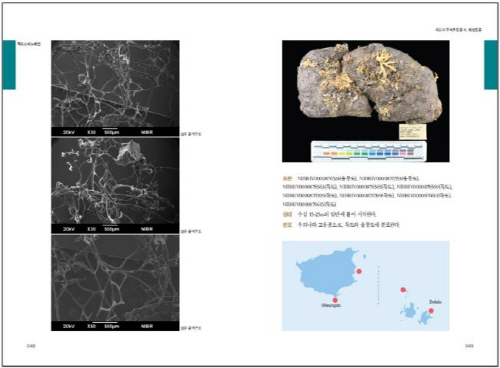Screen dimensions: 500x368
Task: Click the teal tab on left page edge
Action: tap(9, 65)
